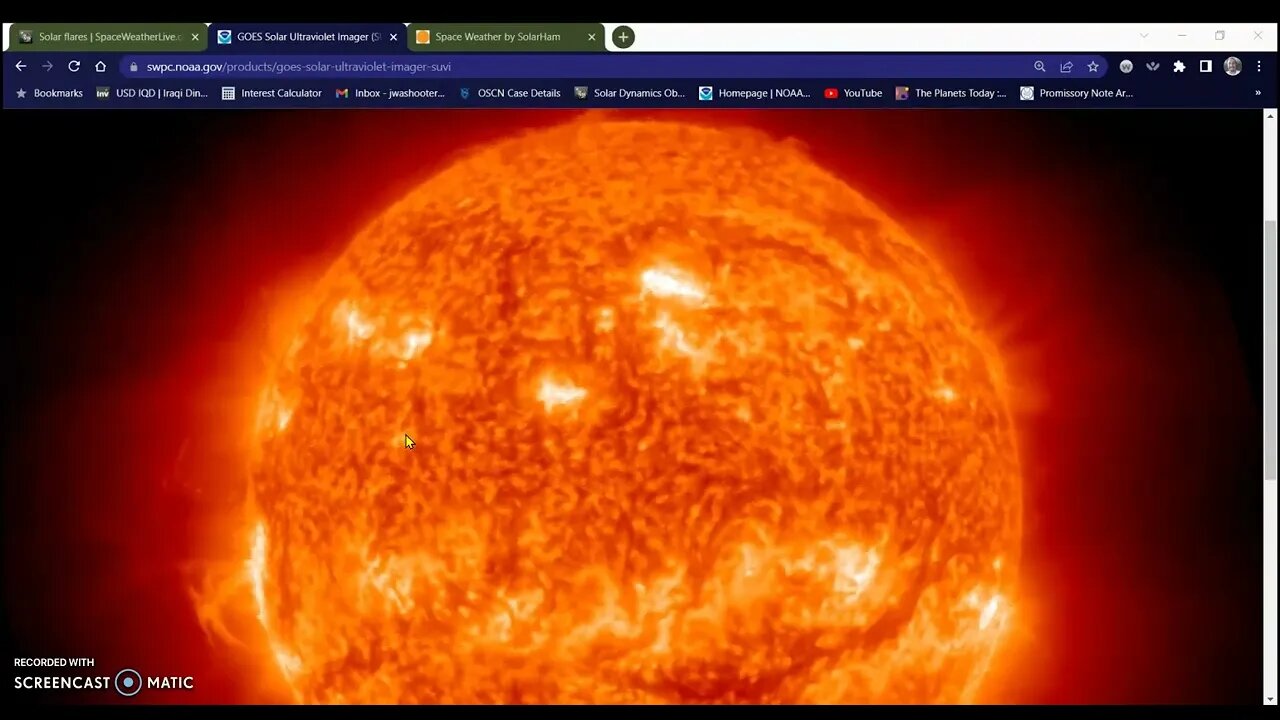This screenshot has height=720, width=1280.
Task: Open the extension icon left of the puzzle piece
Action: [x=1153, y=66]
